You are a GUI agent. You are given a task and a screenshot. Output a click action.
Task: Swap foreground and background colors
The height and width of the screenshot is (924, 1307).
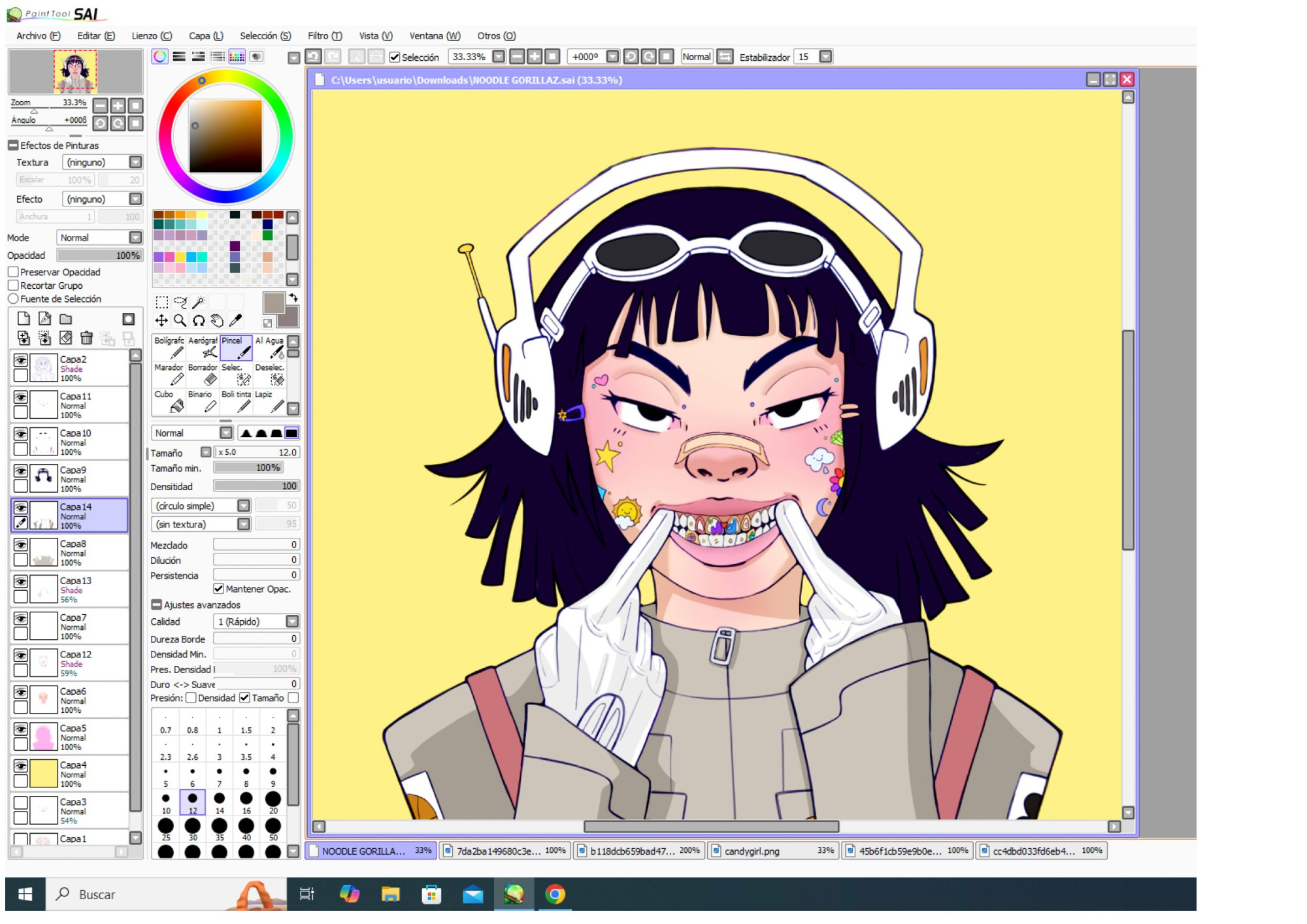click(293, 298)
